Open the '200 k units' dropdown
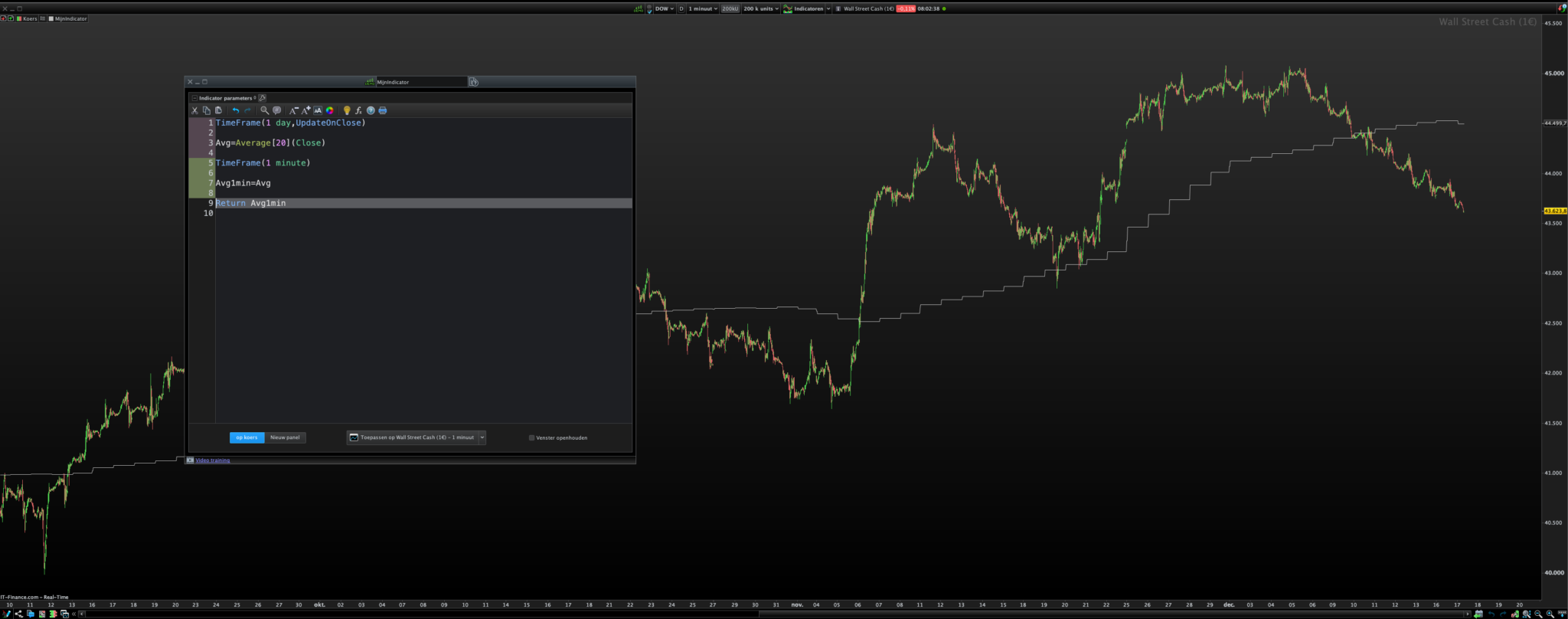 pos(761,8)
